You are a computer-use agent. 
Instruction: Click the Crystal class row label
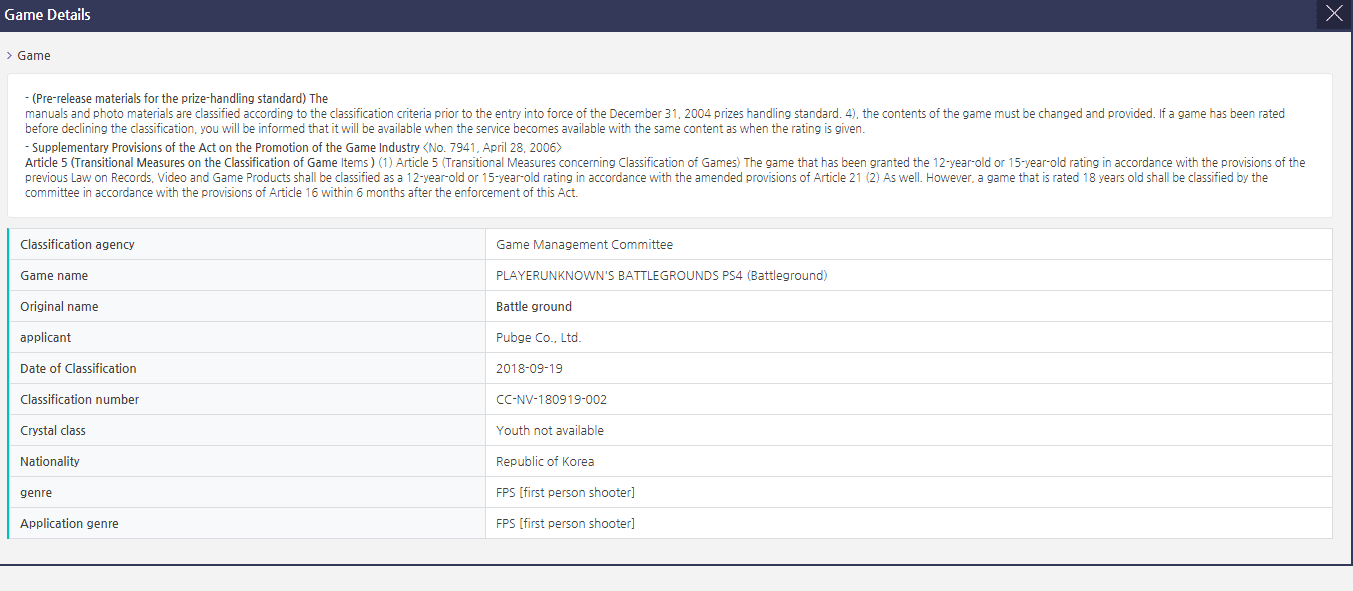coord(53,431)
